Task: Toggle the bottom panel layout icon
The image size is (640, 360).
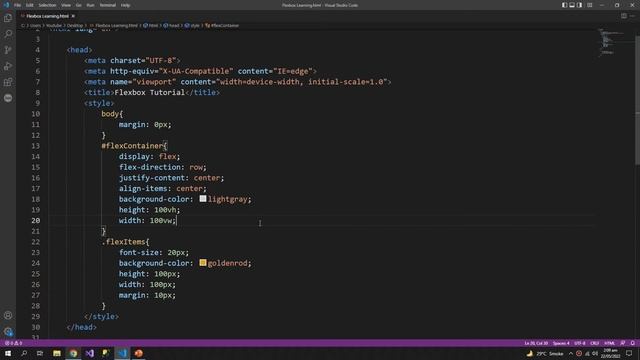Action: coord(572,5)
